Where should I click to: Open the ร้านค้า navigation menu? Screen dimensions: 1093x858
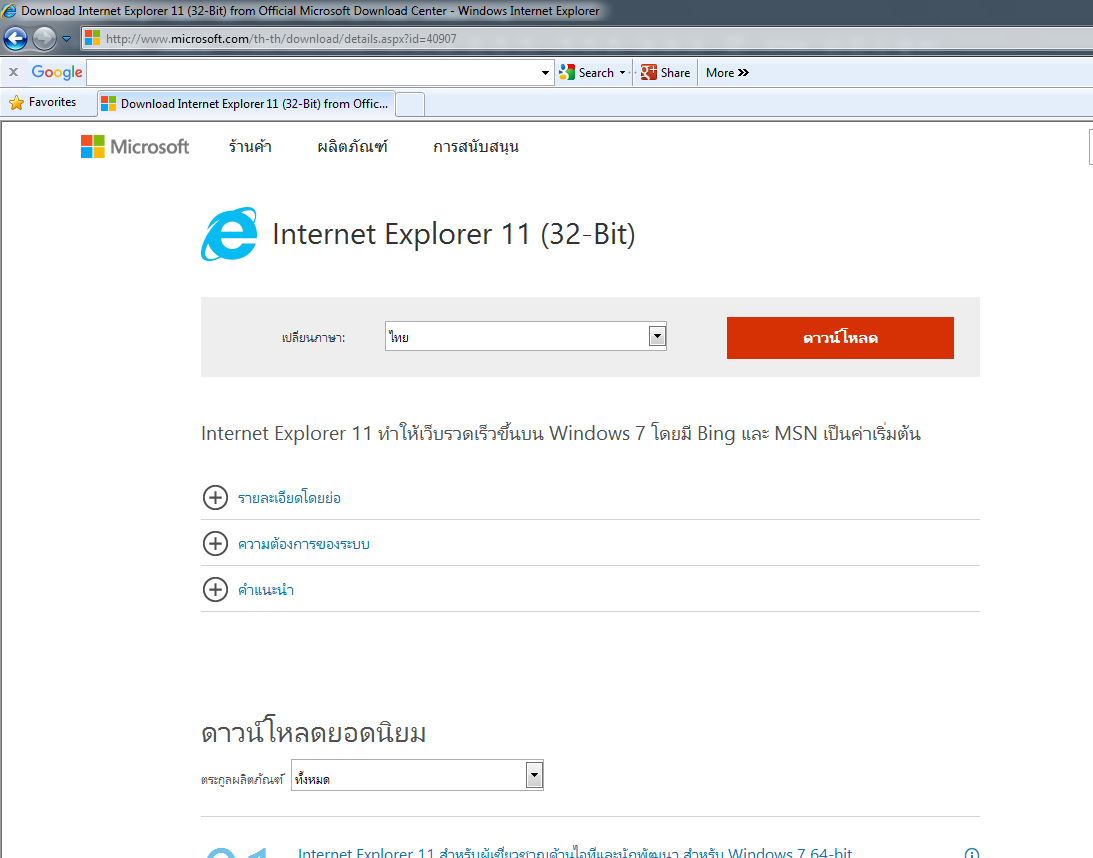(250, 146)
